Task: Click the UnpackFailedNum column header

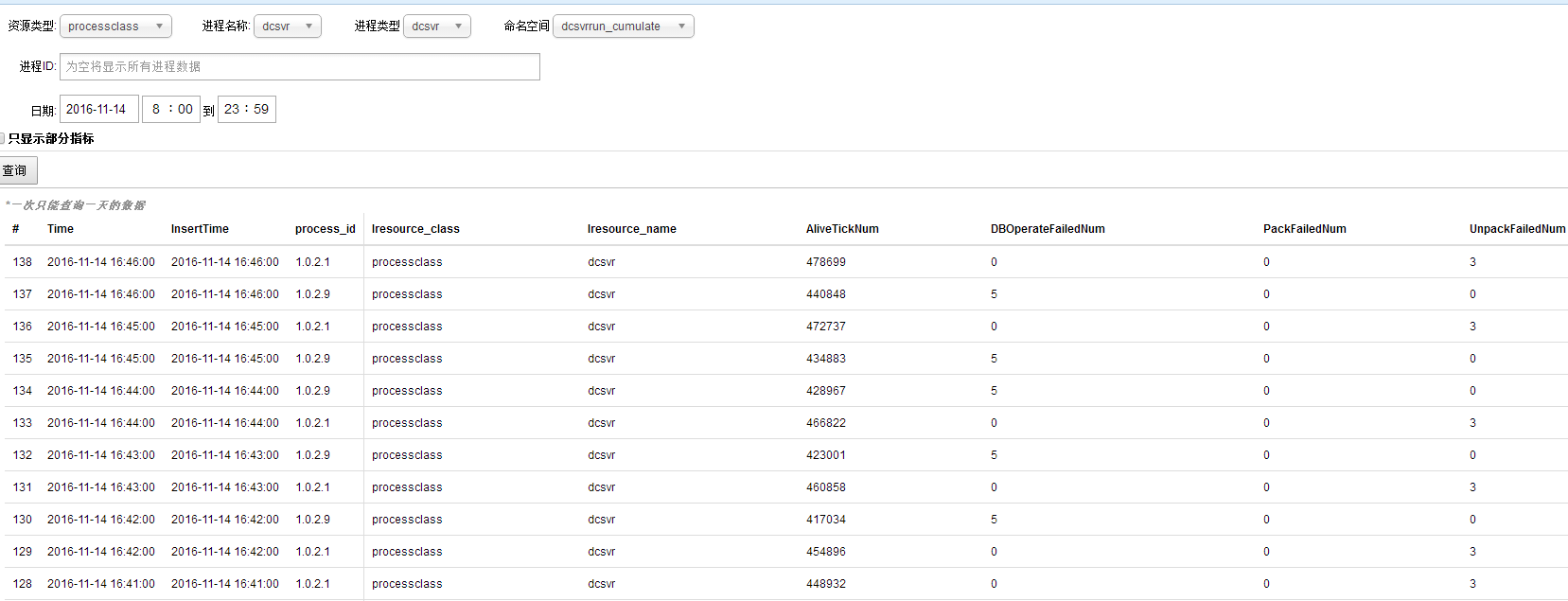Action: [x=1516, y=229]
